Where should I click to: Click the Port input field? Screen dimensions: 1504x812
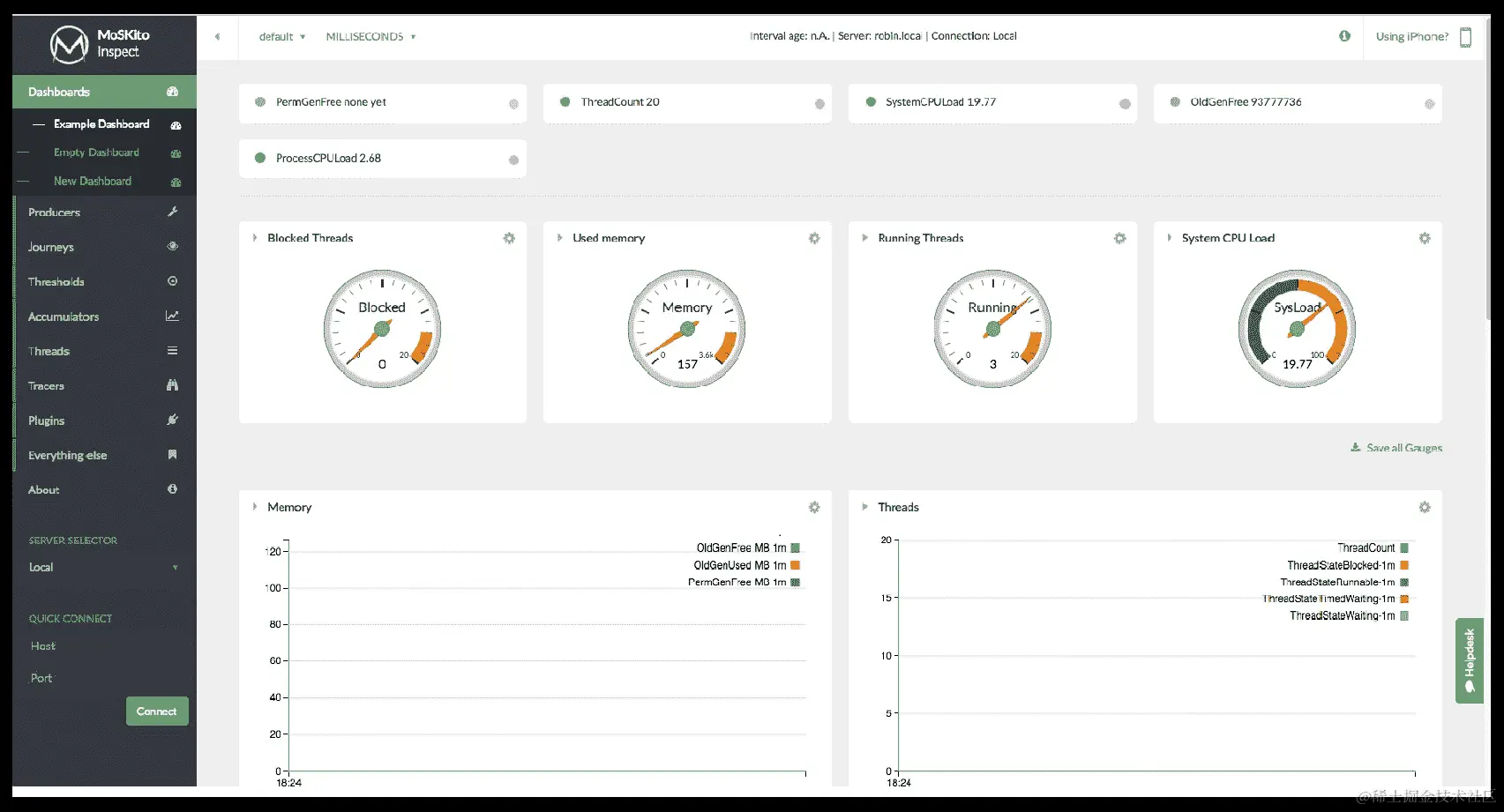point(103,678)
